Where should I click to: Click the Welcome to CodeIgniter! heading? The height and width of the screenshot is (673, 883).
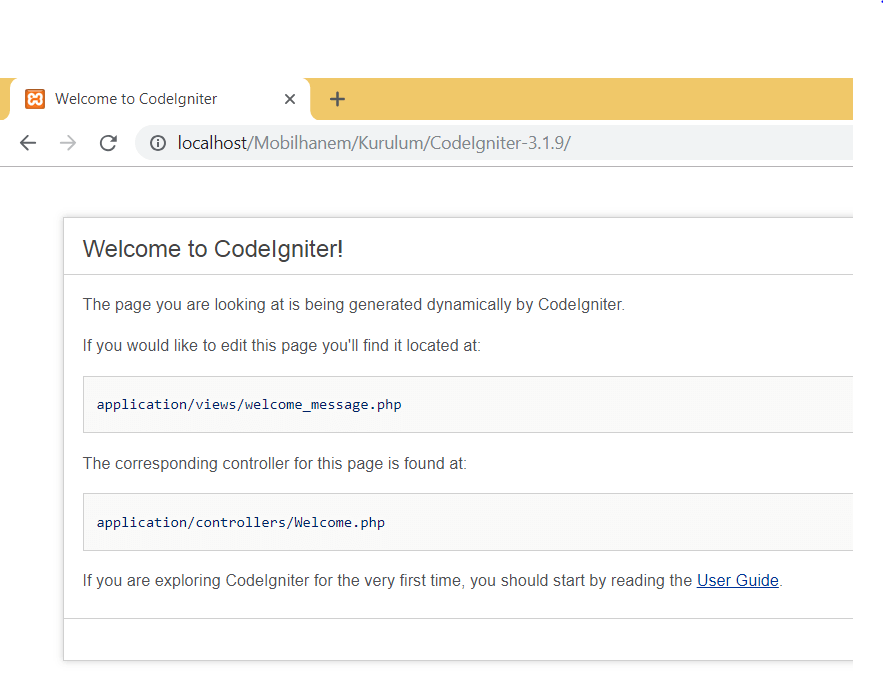[x=213, y=249]
